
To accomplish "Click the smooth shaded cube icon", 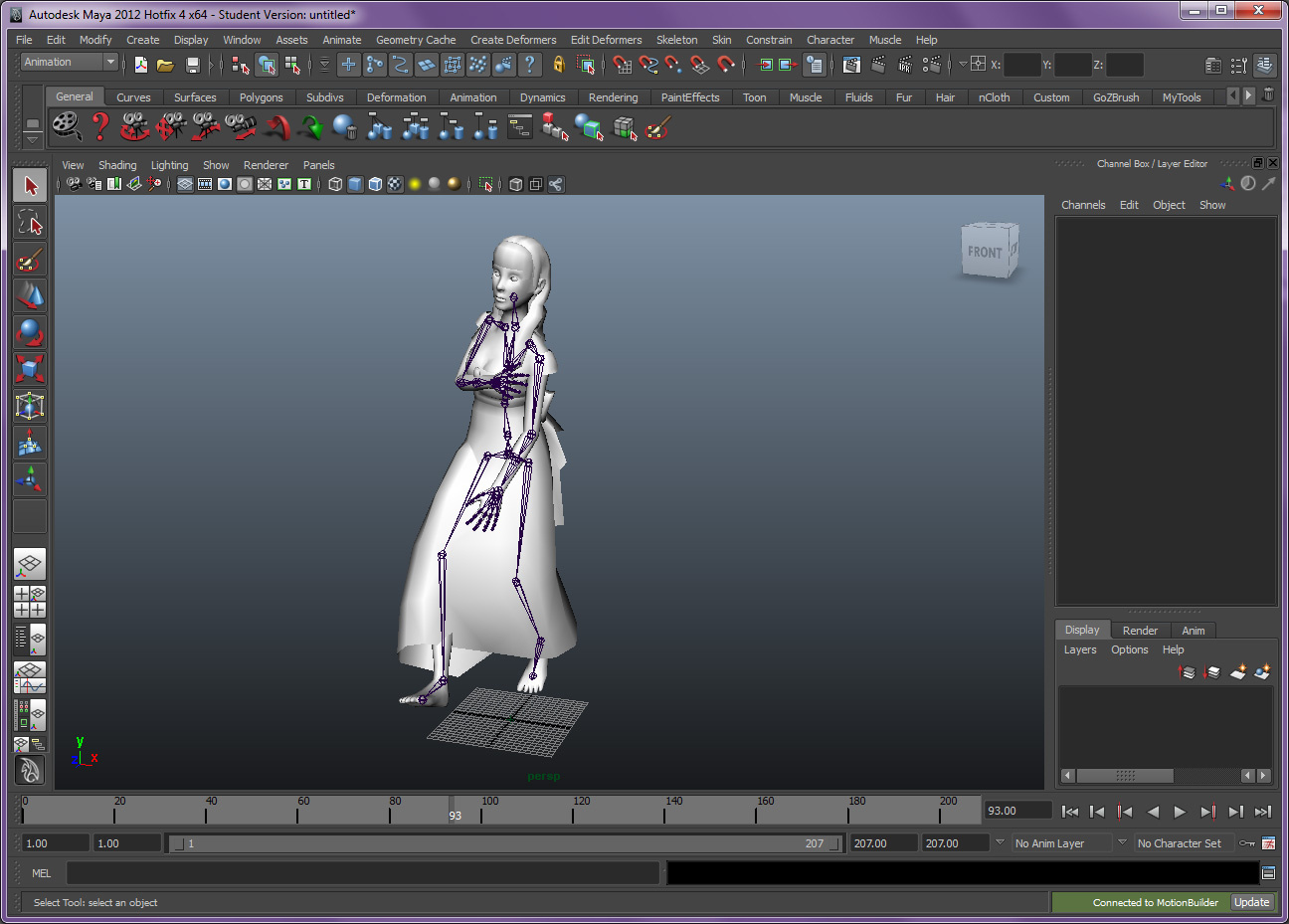I will tap(355, 184).
